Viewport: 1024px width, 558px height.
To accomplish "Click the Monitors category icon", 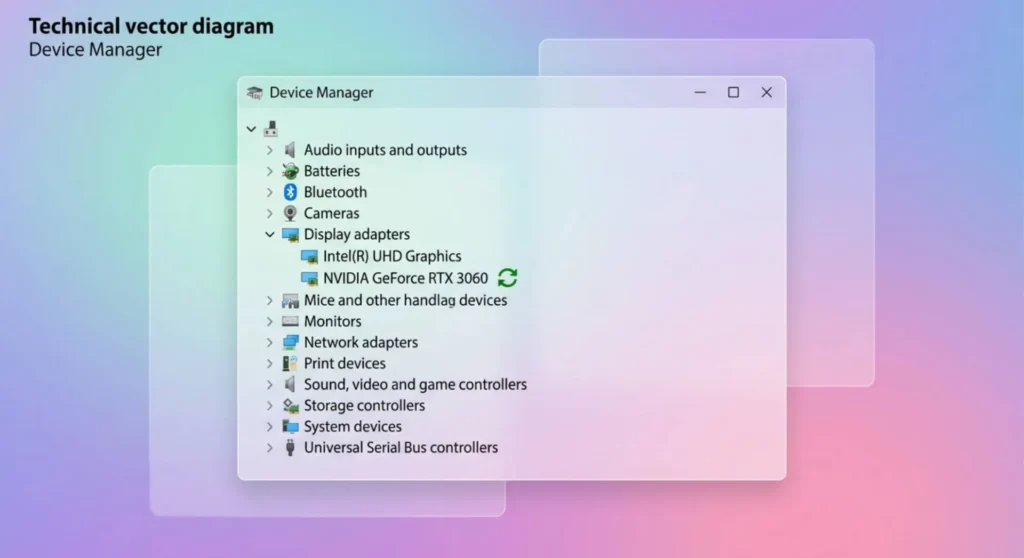I will (290, 321).
